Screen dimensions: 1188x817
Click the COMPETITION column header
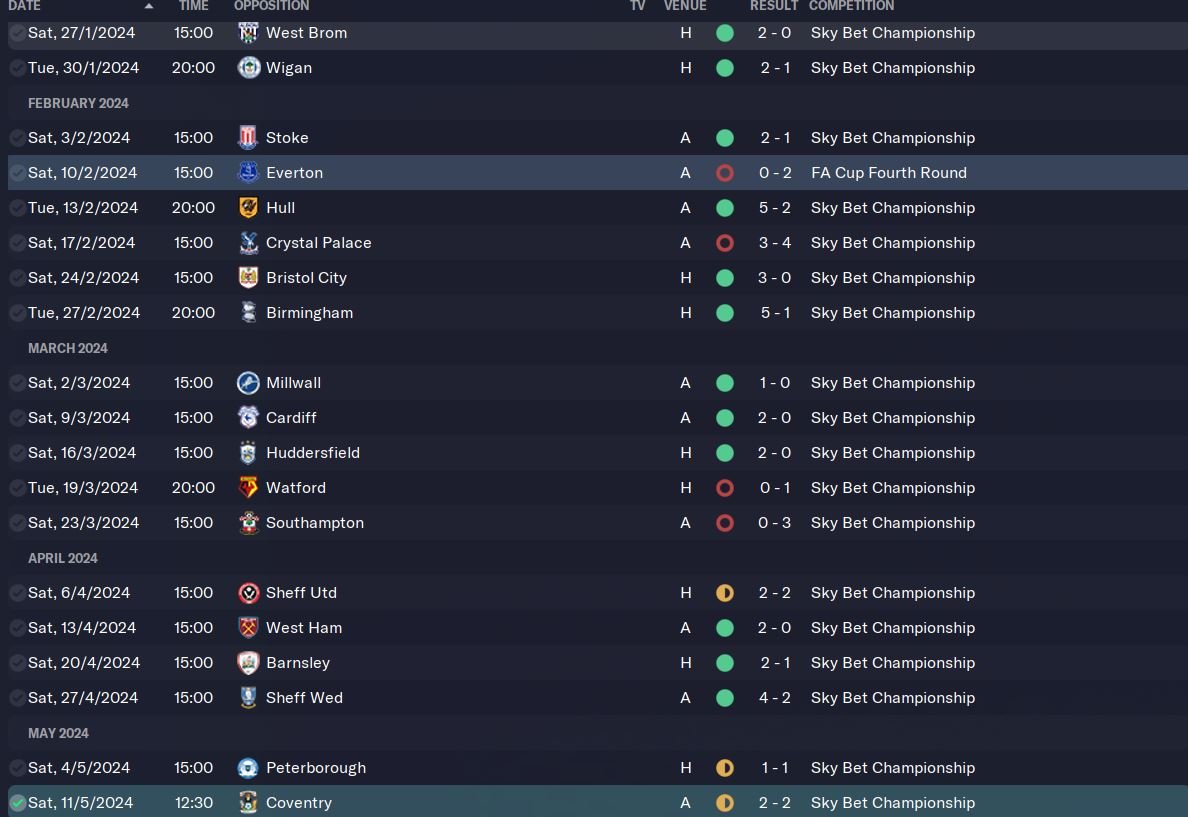tap(851, 6)
